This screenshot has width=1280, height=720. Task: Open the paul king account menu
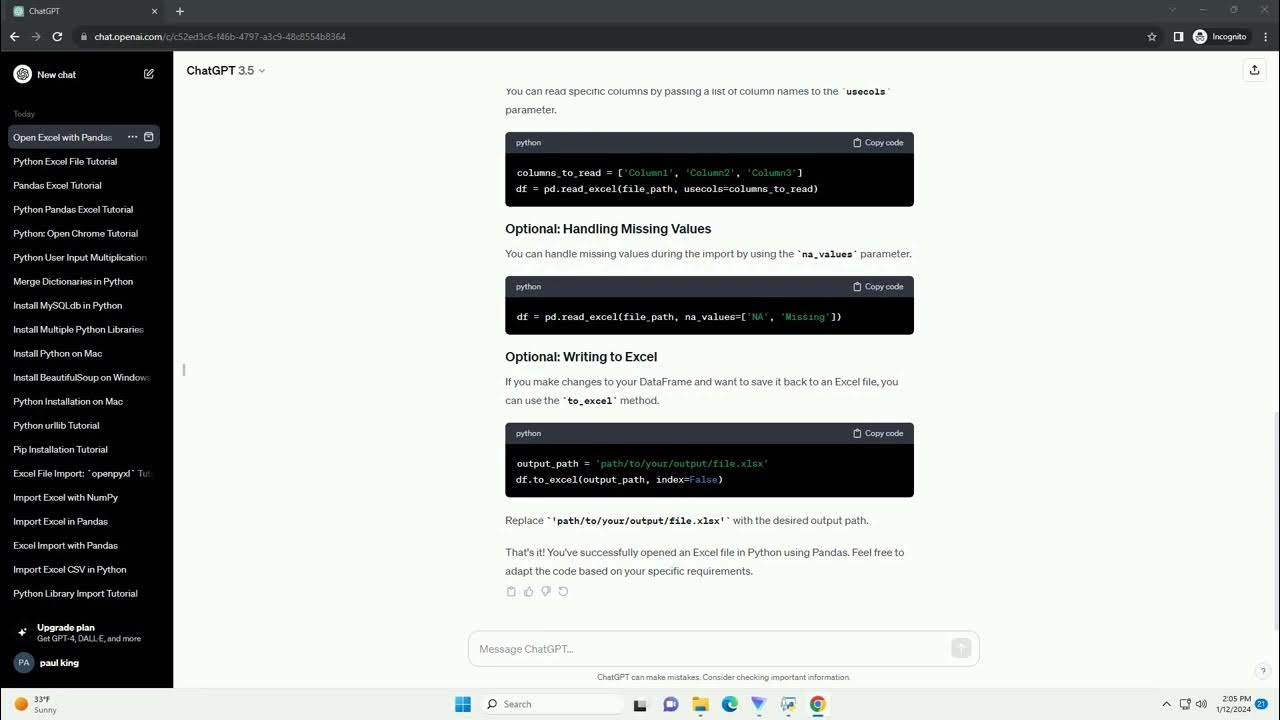point(86,662)
